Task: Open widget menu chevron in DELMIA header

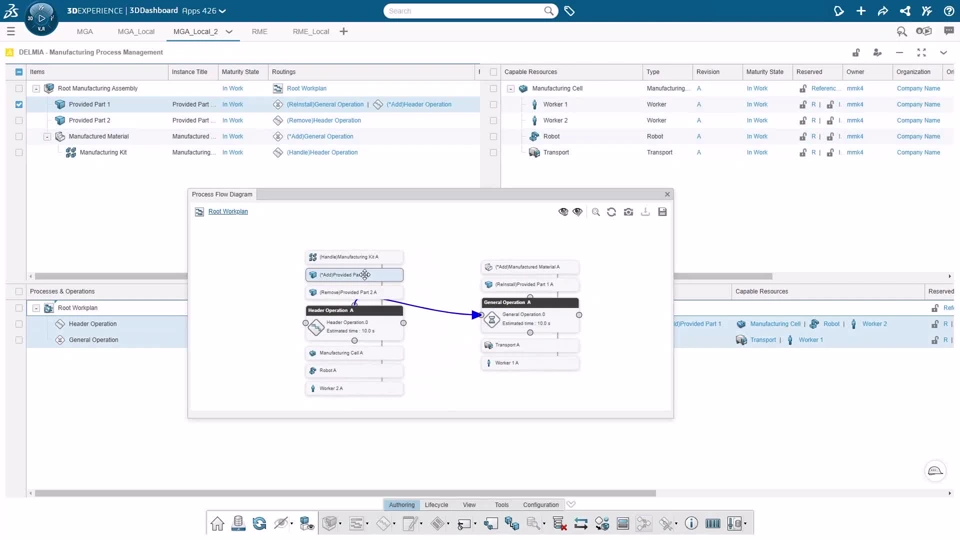Action: click(943, 53)
